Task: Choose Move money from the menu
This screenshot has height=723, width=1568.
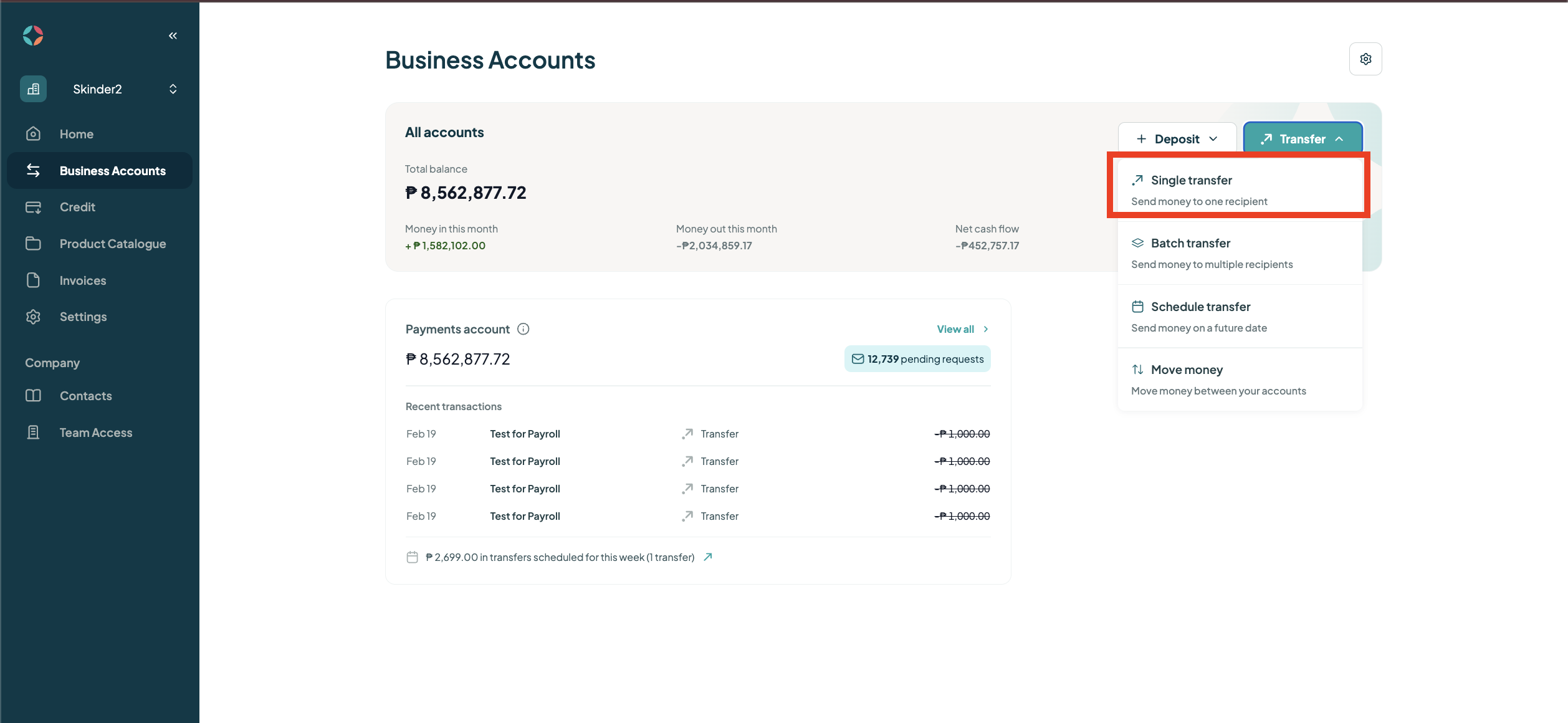Action: tap(1240, 380)
